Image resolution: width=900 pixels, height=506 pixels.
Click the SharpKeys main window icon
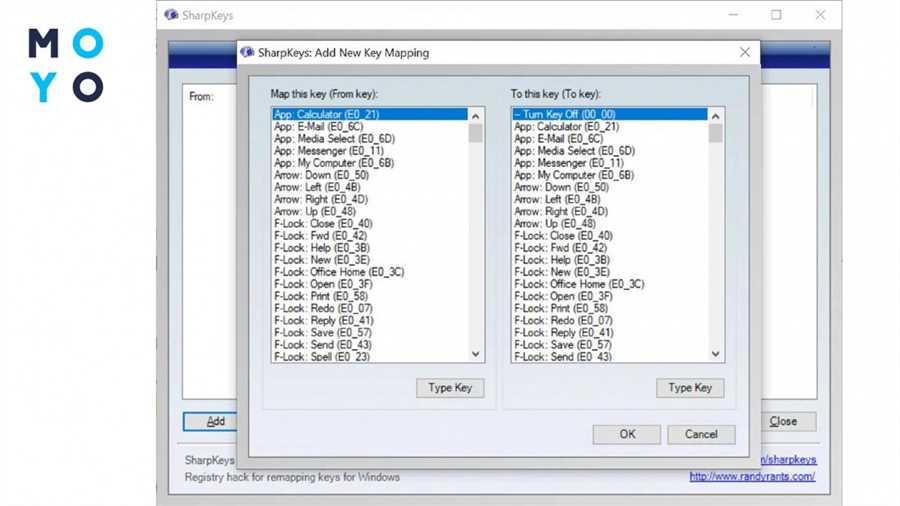171,16
